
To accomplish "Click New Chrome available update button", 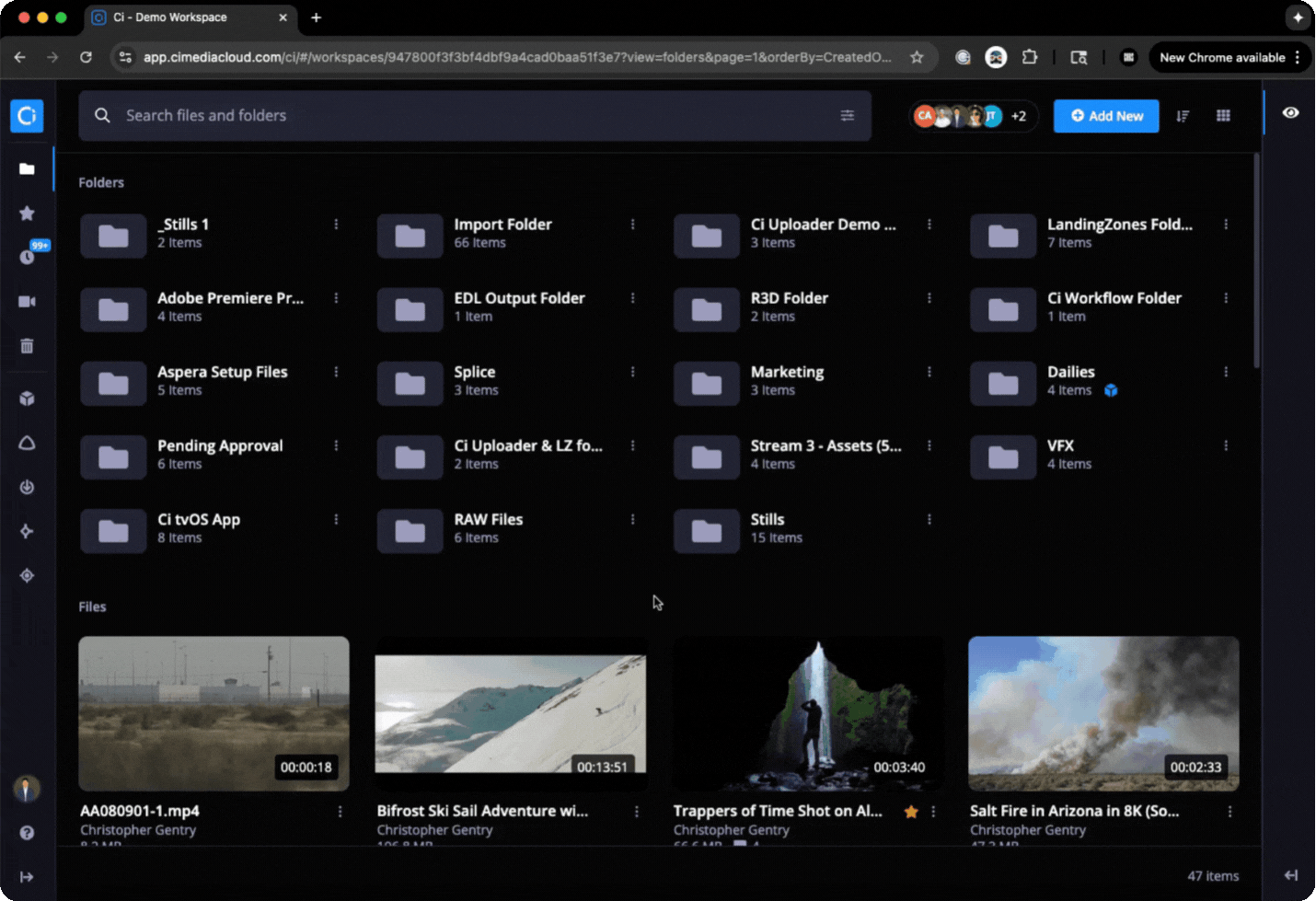I will pyautogui.click(x=1229, y=57).
